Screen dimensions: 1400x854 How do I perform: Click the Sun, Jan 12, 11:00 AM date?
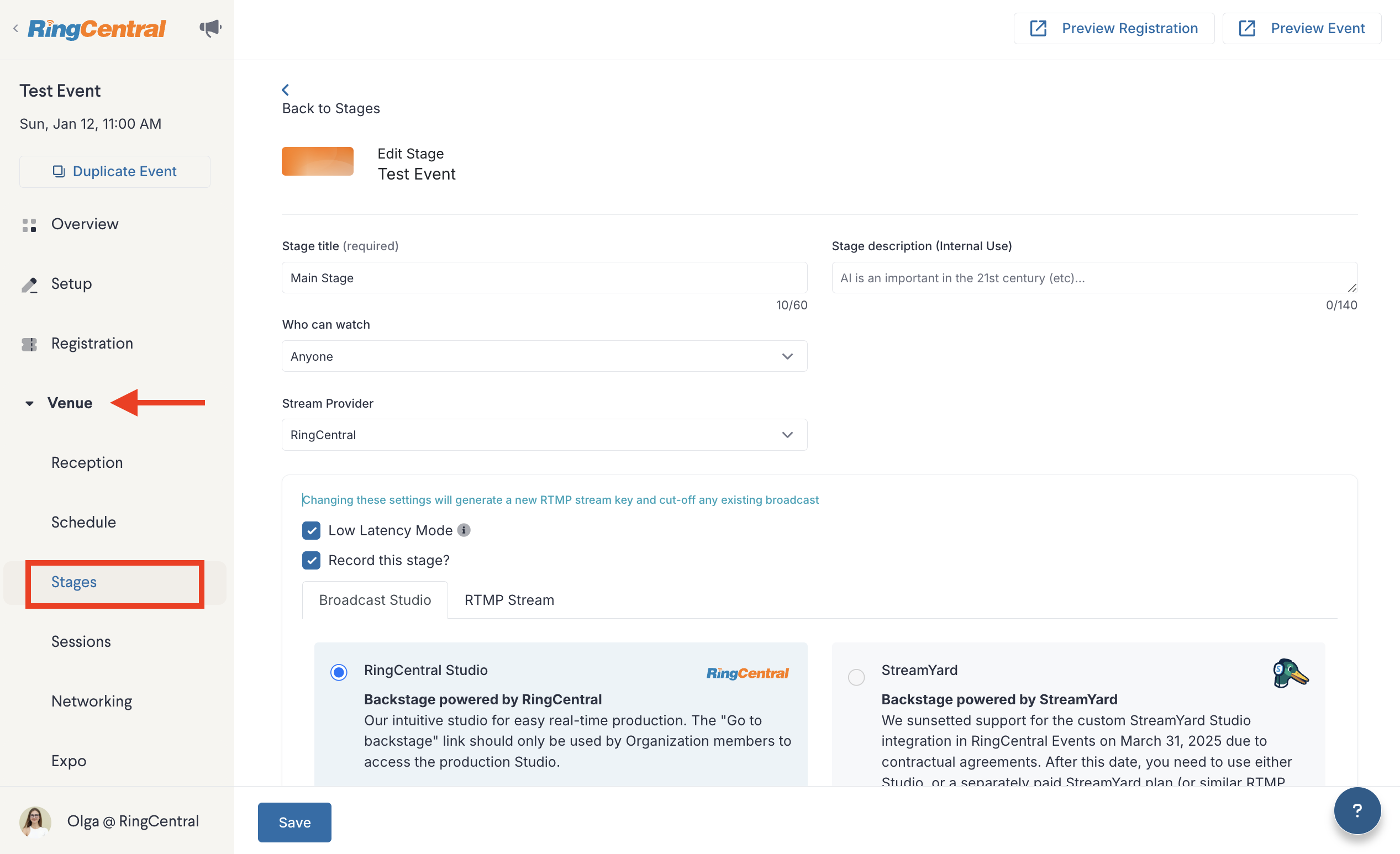click(x=91, y=124)
